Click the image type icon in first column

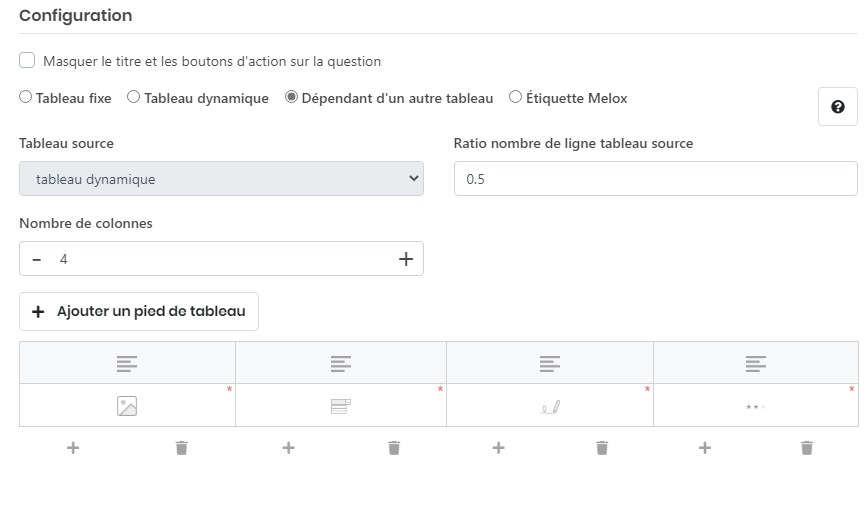tap(127, 406)
